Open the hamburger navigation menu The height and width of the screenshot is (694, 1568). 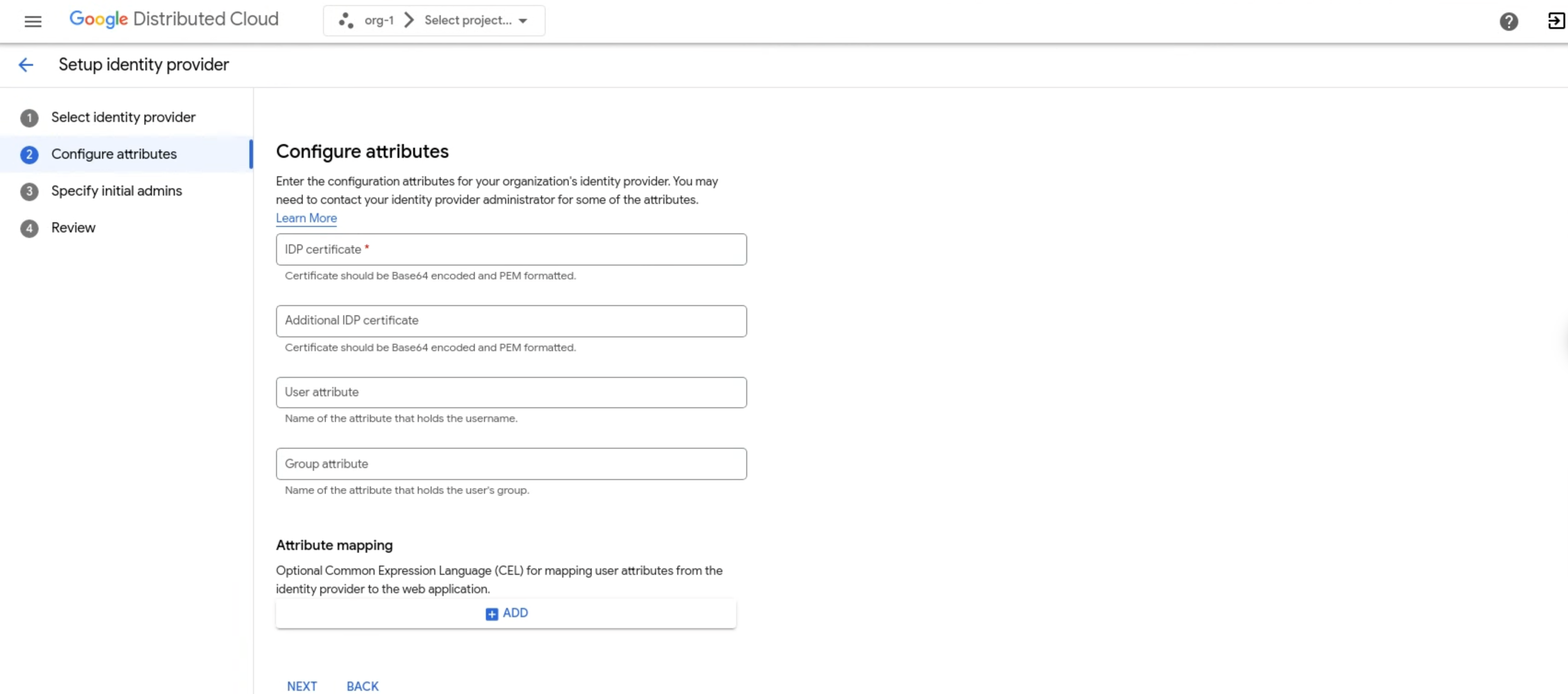[33, 21]
